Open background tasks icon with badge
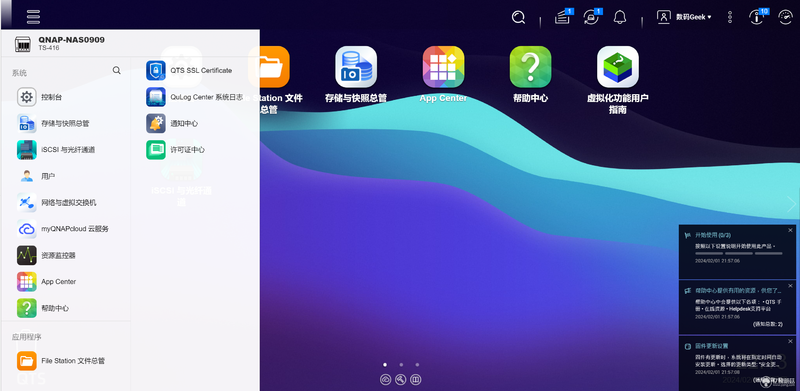The width and height of the screenshot is (800, 391). click(x=562, y=17)
